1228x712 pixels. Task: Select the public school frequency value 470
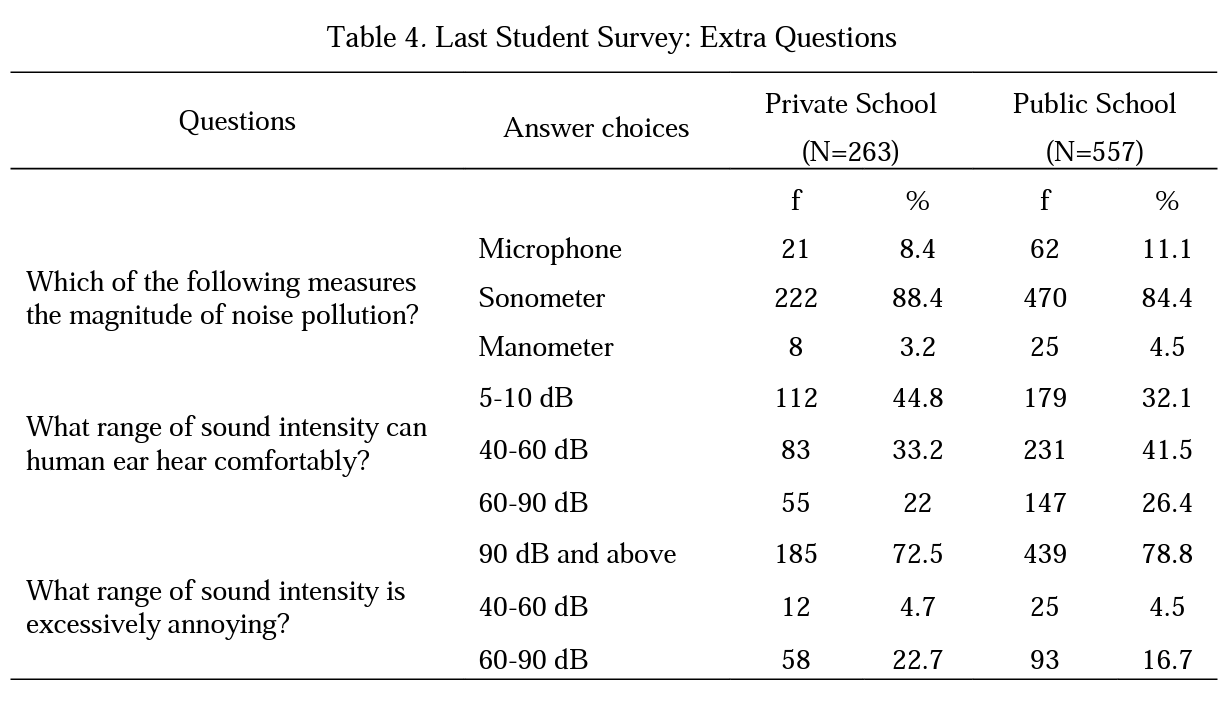[1045, 298]
